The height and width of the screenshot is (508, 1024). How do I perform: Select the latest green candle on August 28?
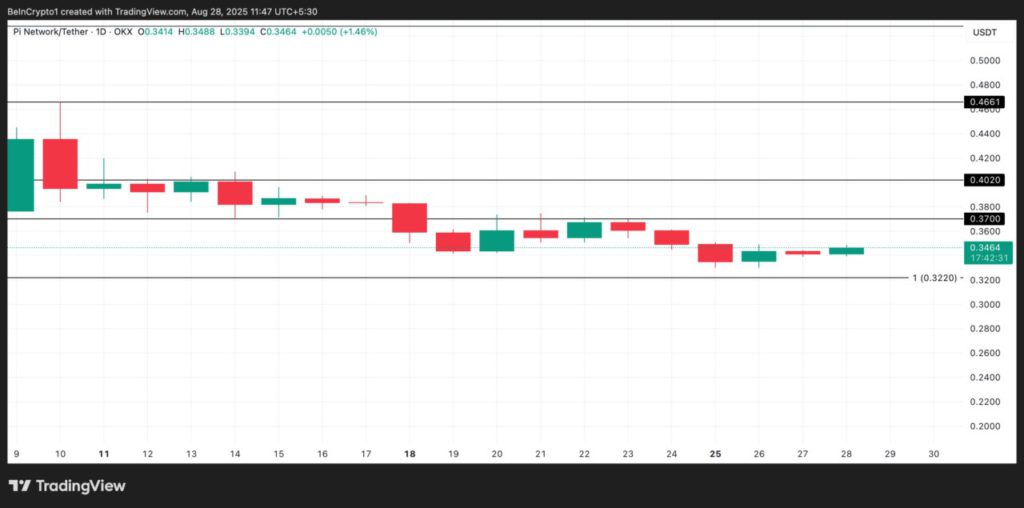pyautogui.click(x=846, y=251)
